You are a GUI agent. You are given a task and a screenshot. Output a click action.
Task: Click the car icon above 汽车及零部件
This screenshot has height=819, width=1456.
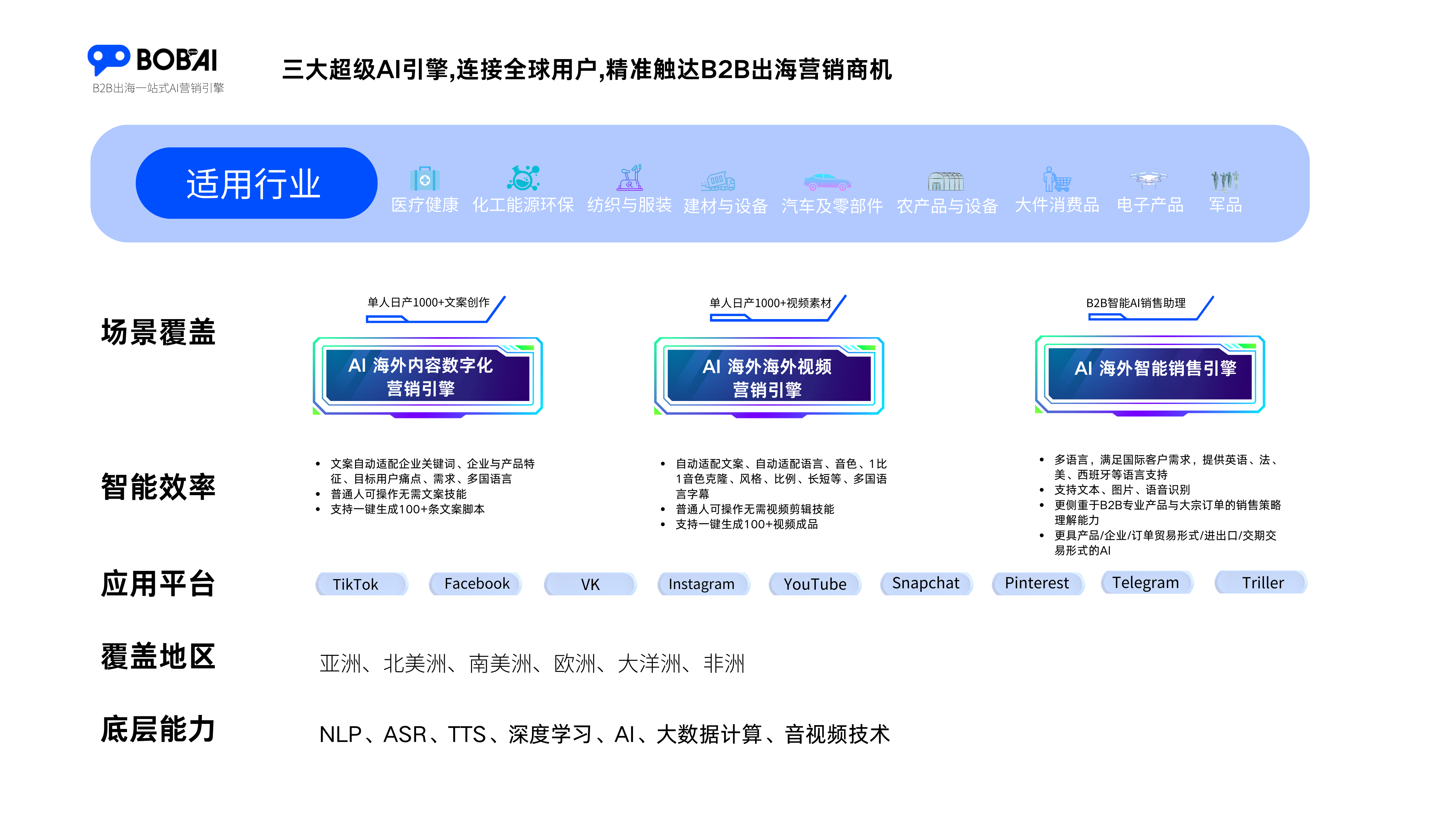[x=827, y=182]
